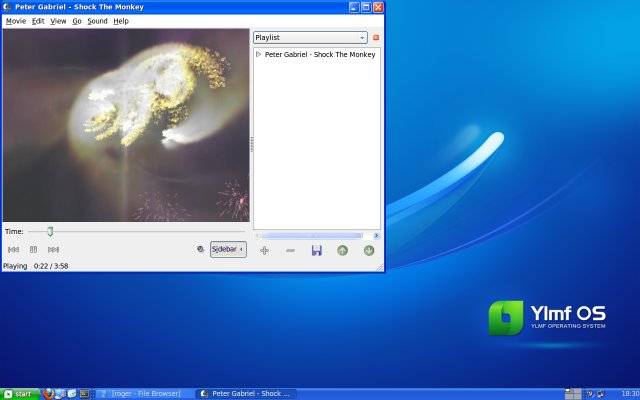The height and width of the screenshot is (400, 640).
Task: Add a file to playlist with plus icon
Action: [x=264, y=250]
